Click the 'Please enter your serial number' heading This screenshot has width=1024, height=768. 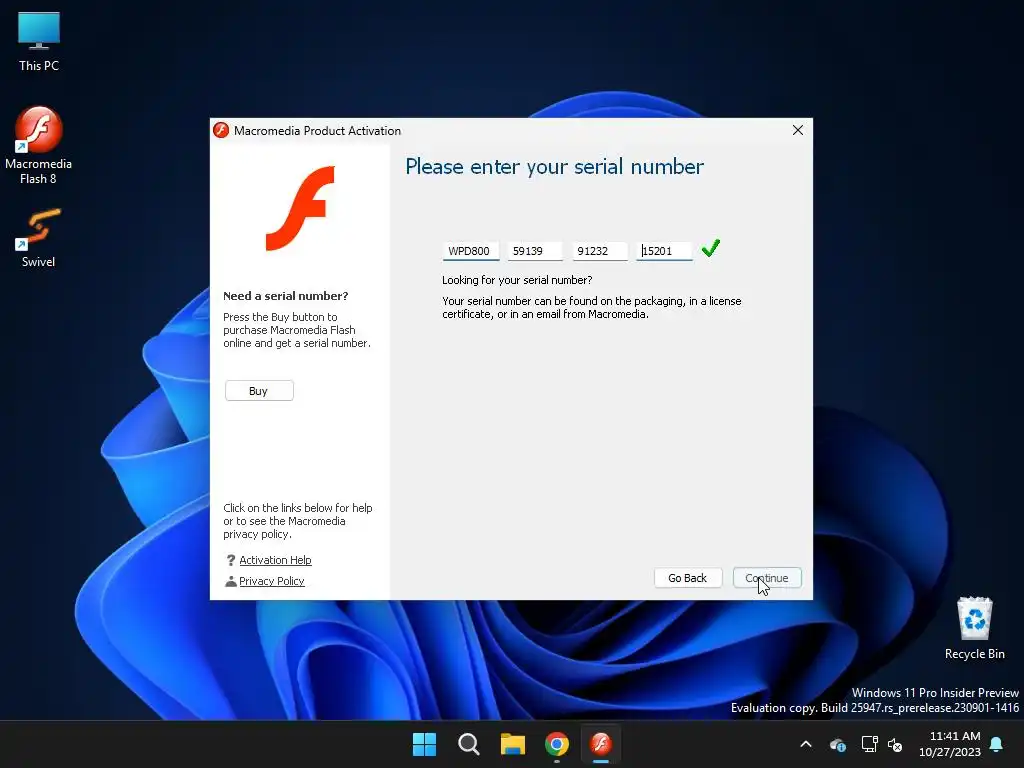click(554, 167)
